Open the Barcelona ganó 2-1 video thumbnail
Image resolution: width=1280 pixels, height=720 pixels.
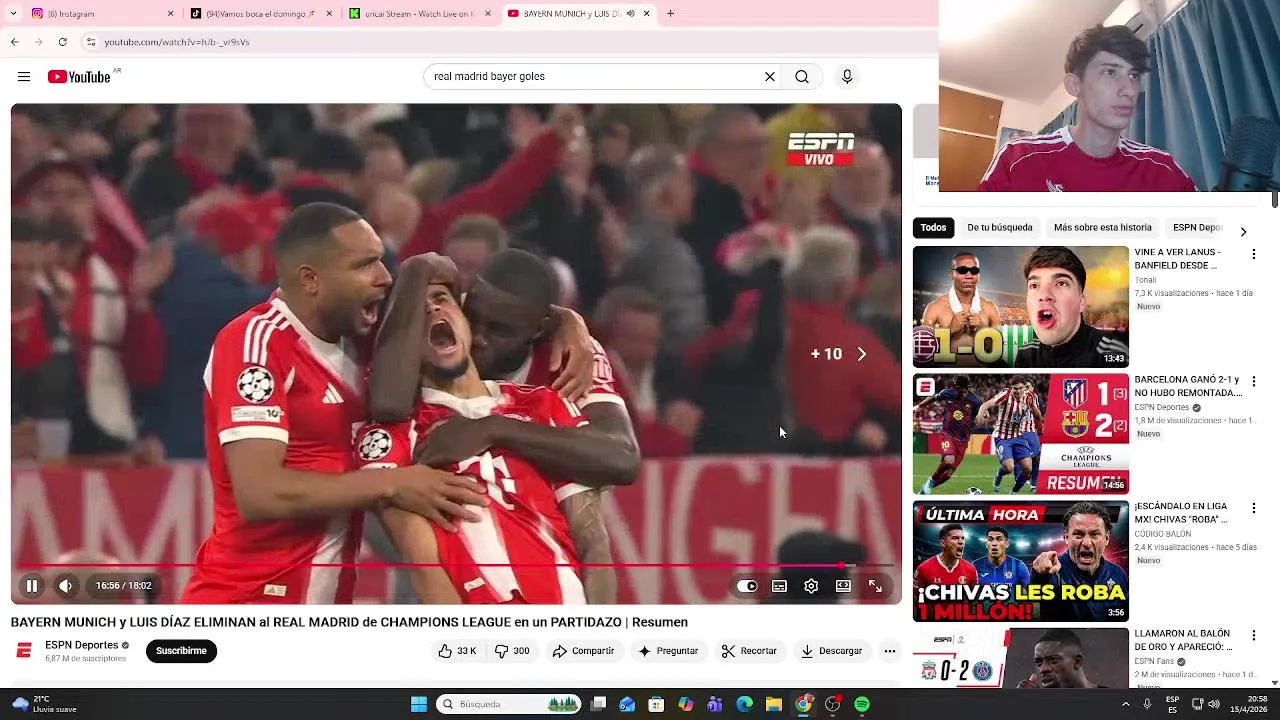pyautogui.click(x=1020, y=434)
